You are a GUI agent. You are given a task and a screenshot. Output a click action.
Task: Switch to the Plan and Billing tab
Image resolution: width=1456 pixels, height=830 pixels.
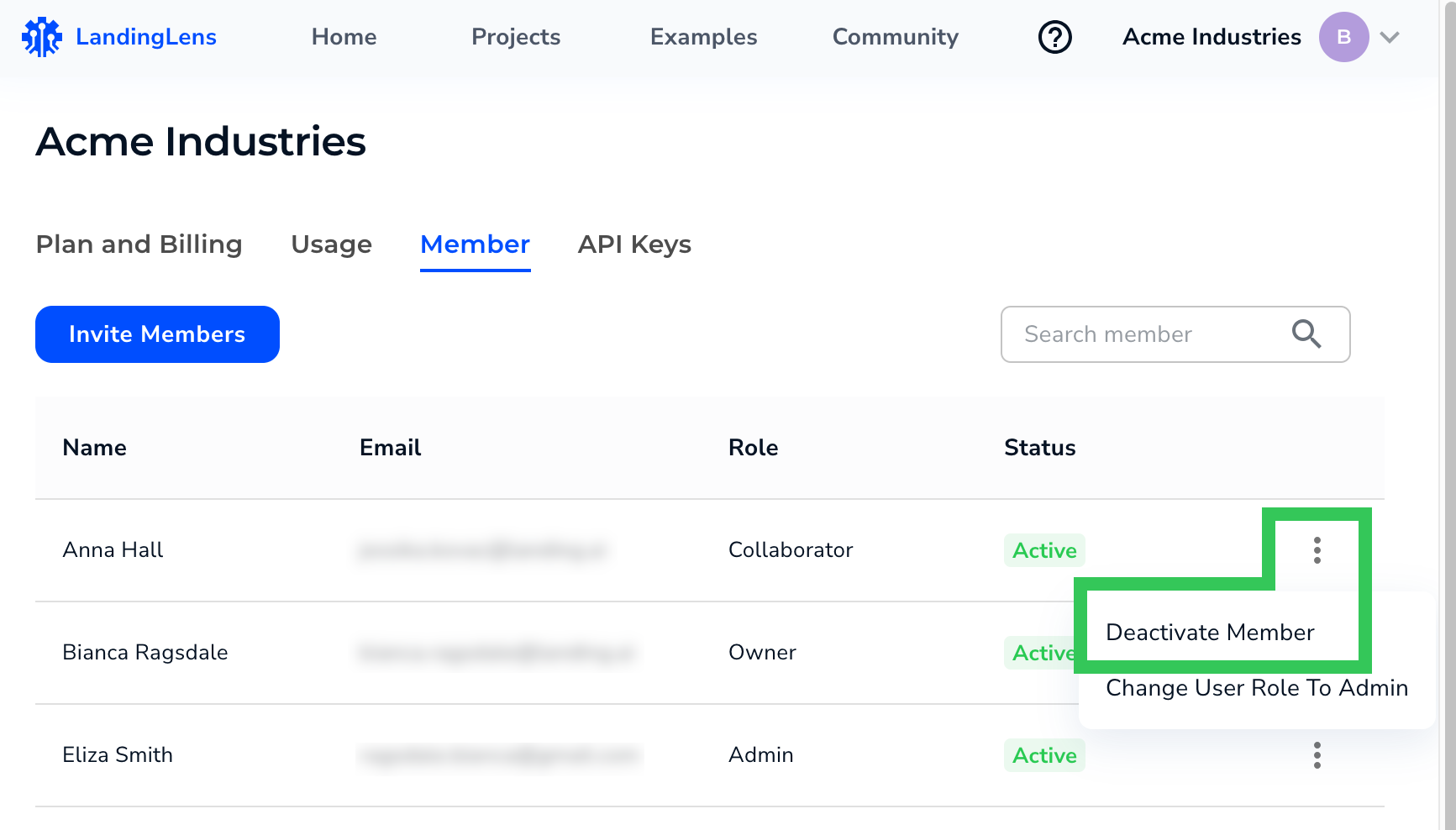tap(139, 244)
